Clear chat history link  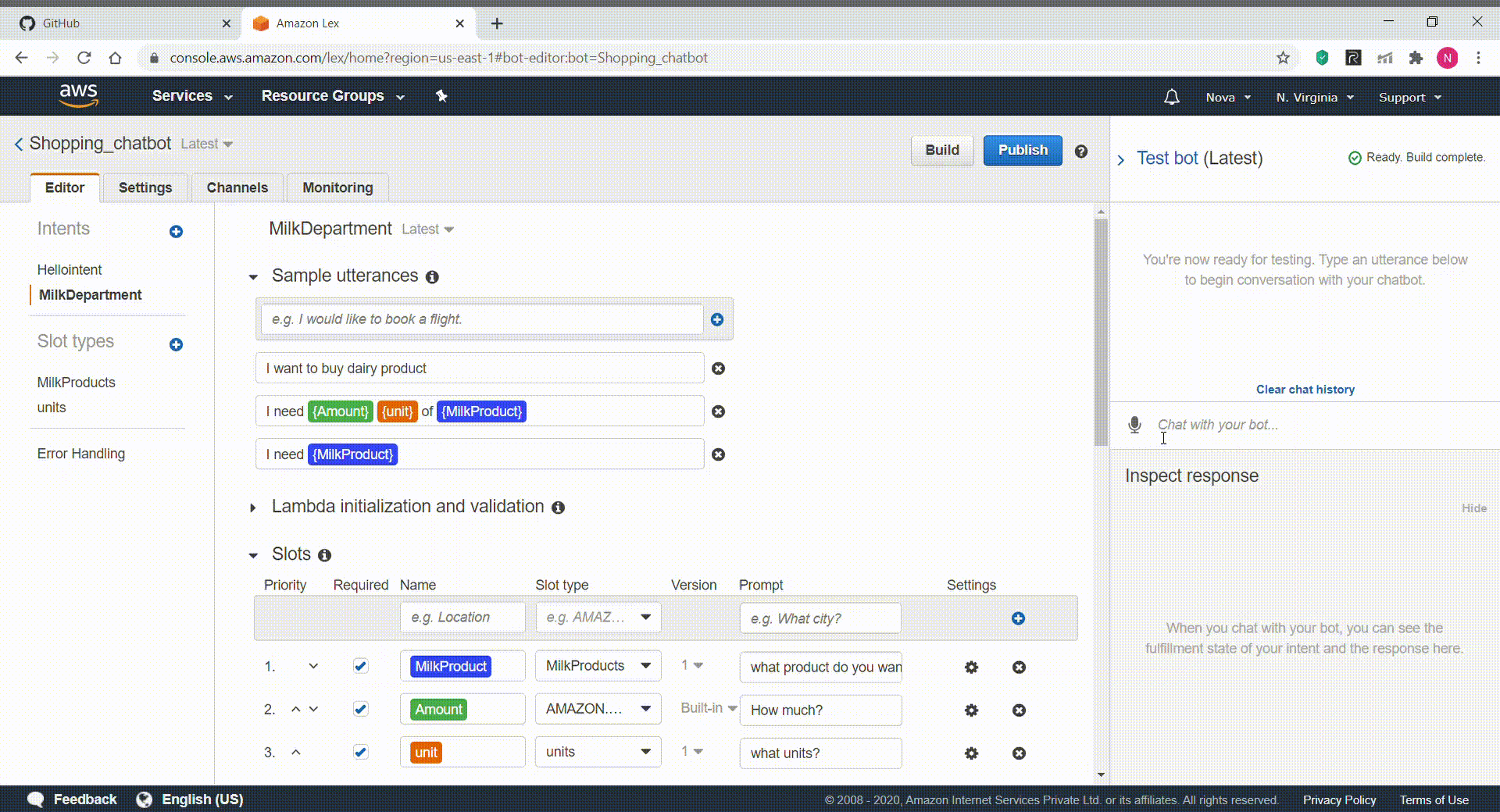coord(1305,390)
